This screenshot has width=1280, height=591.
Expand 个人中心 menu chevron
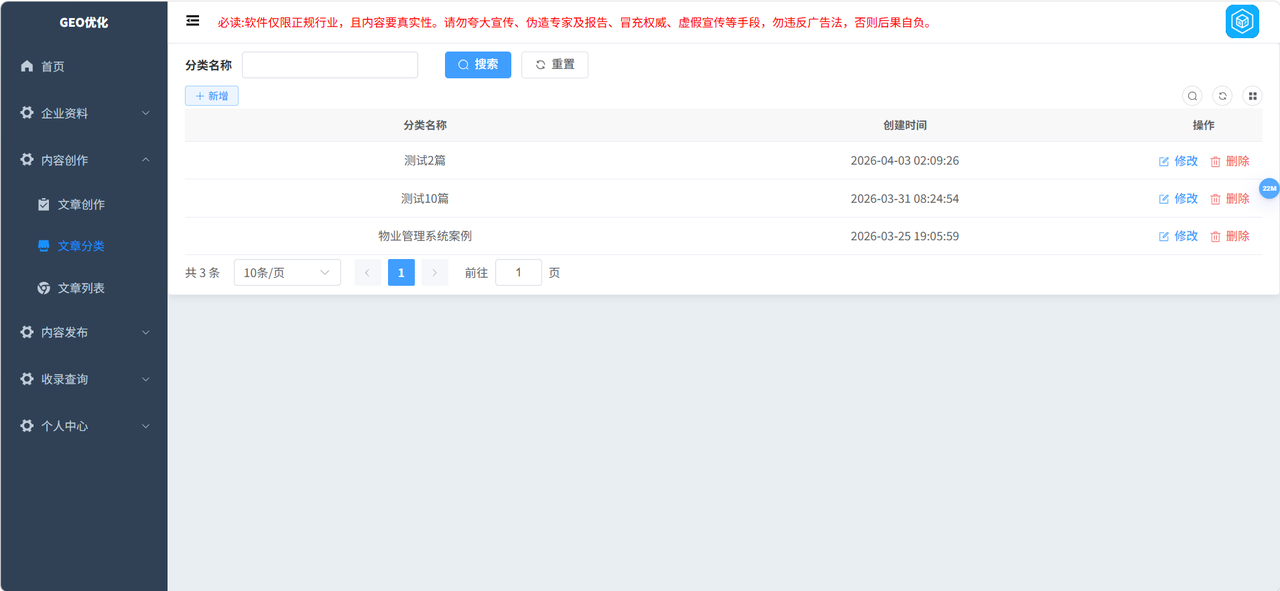[146, 426]
